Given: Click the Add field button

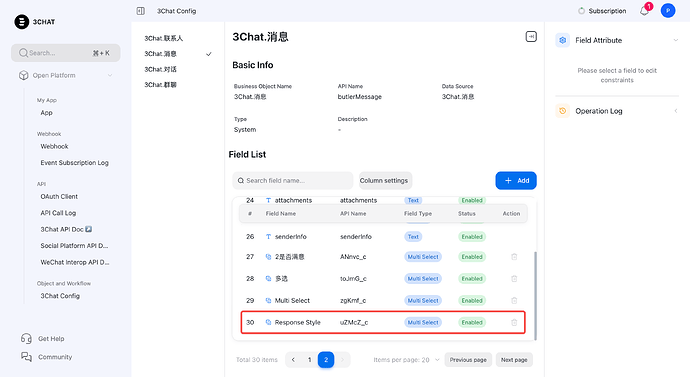Looking at the screenshot, I should (x=516, y=180).
